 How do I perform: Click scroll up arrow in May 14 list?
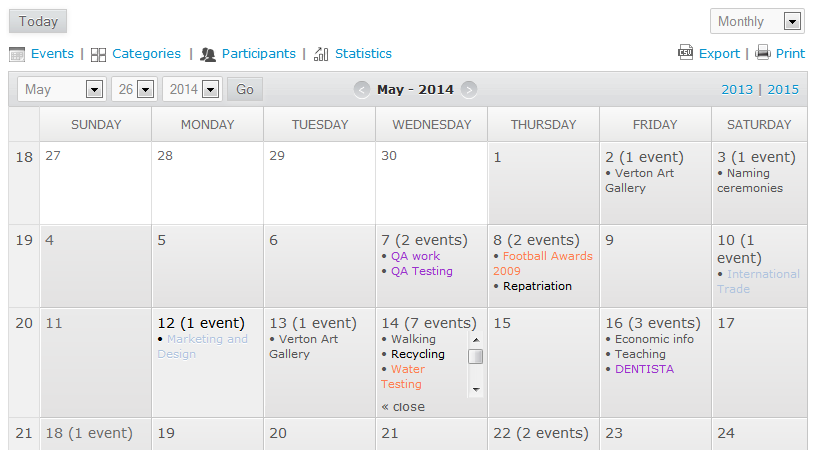coord(476,340)
